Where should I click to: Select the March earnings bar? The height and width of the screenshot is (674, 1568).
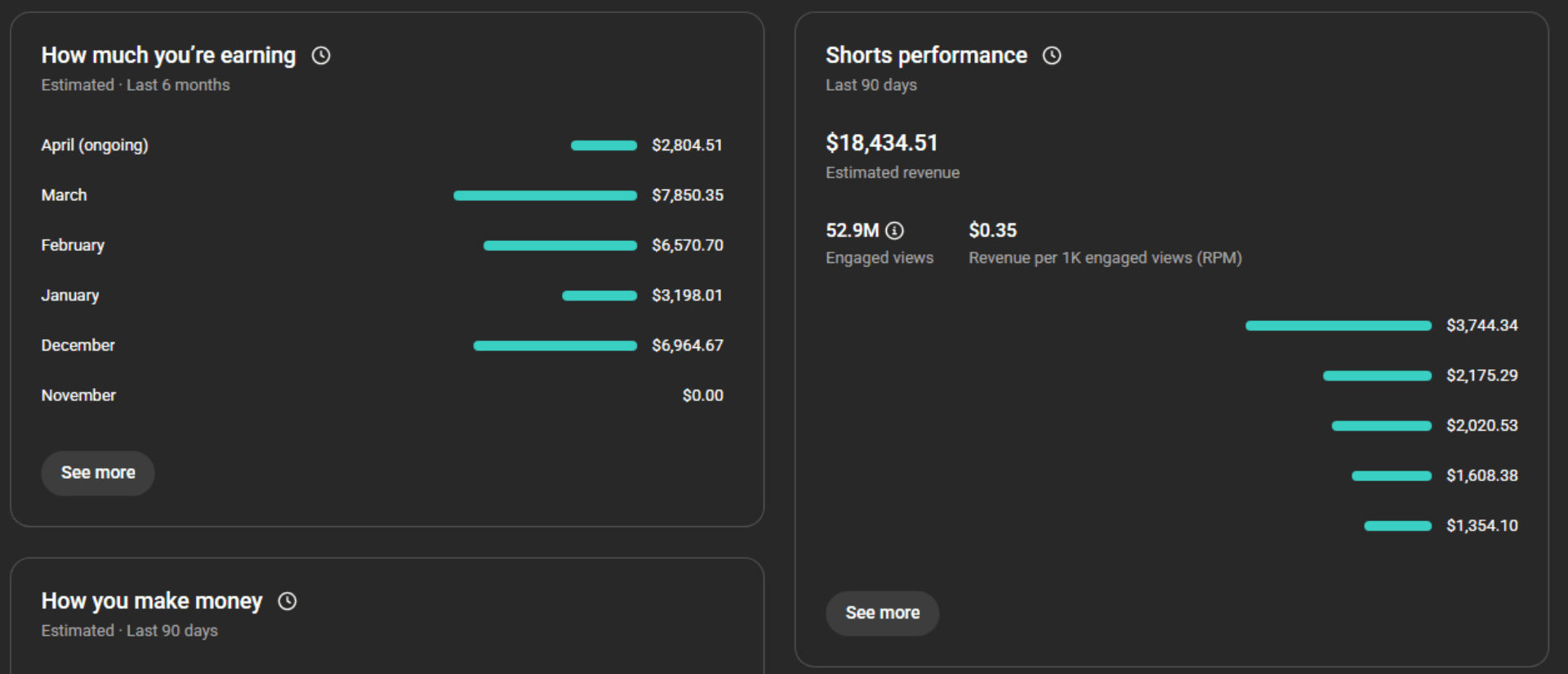click(x=545, y=196)
